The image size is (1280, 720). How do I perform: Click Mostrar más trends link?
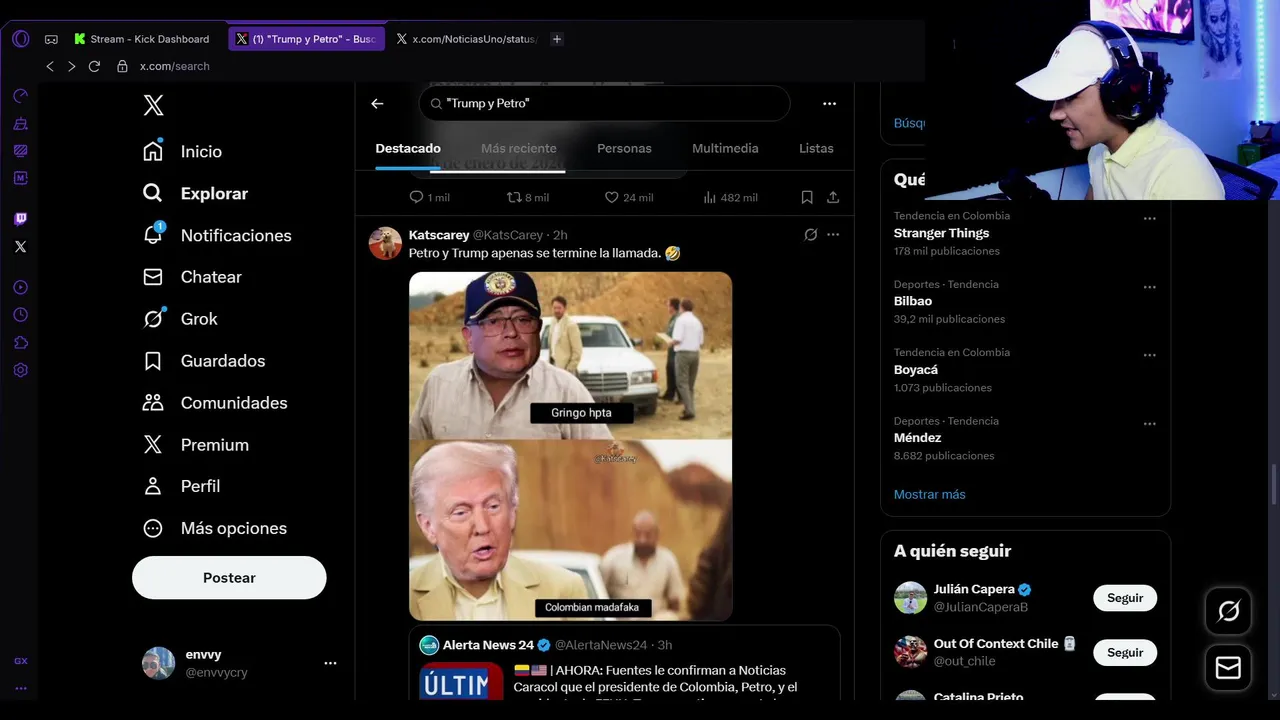click(x=930, y=494)
